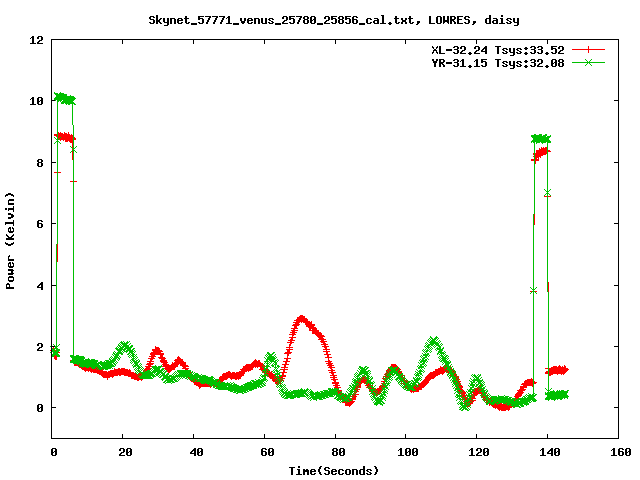This screenshot has height=480, width=640.
Task: Click the green line sample in the legend
Action: click(x=588, y=62)
